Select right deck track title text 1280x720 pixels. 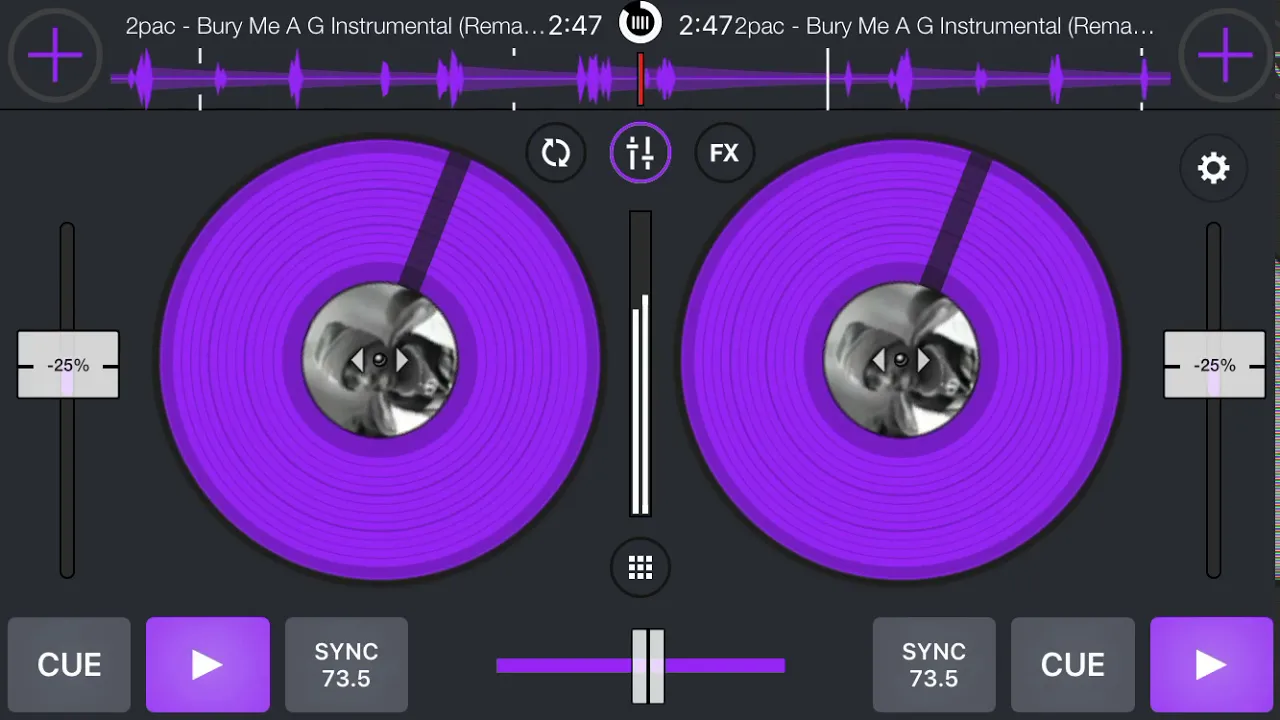point(944,26)
